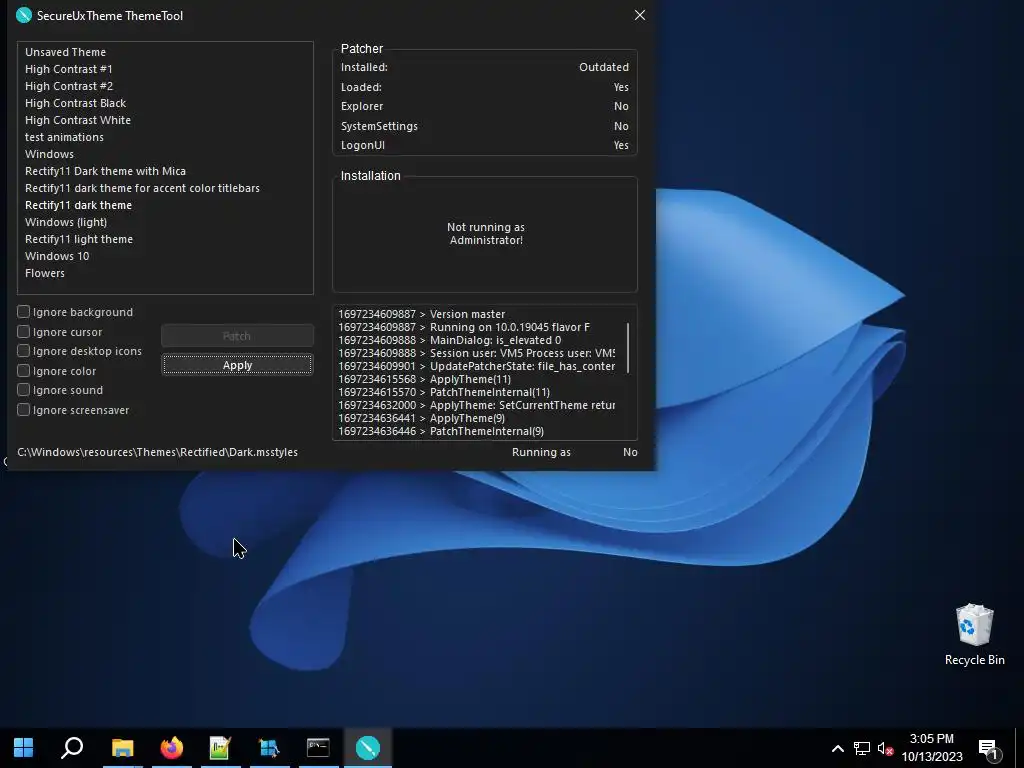Toggle Ignore desktop icons checkbox
Viewport: 1024px width, 768px height.
click(24, 351)
